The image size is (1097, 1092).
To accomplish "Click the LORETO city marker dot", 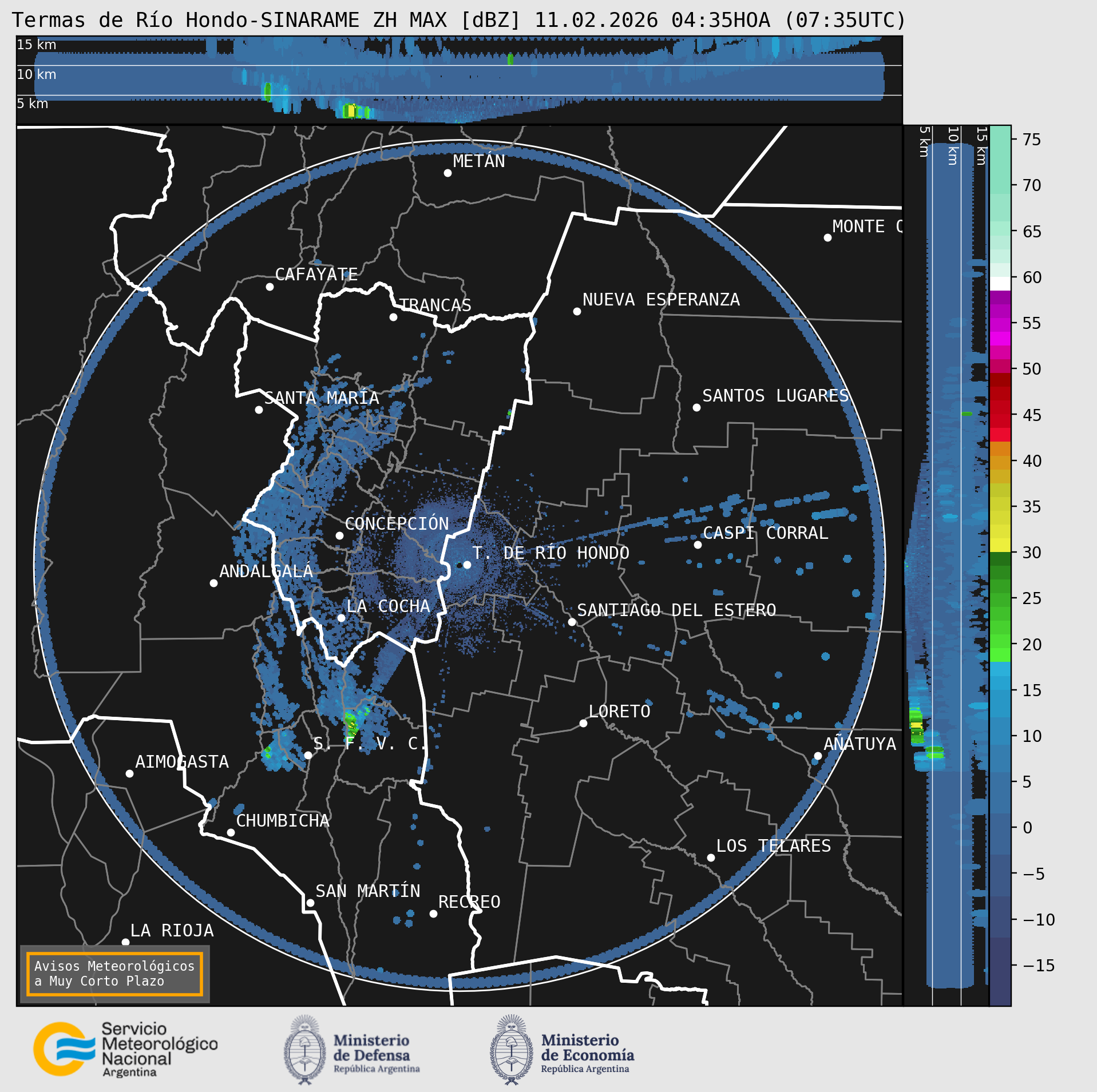I will 583,723.
